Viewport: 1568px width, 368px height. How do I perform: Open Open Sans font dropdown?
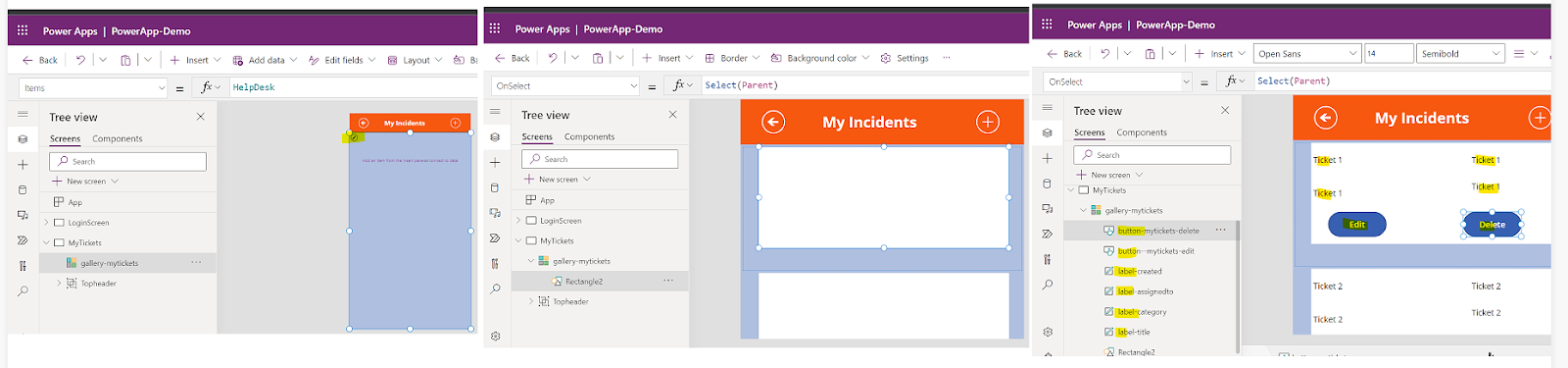pos(1308,54)
